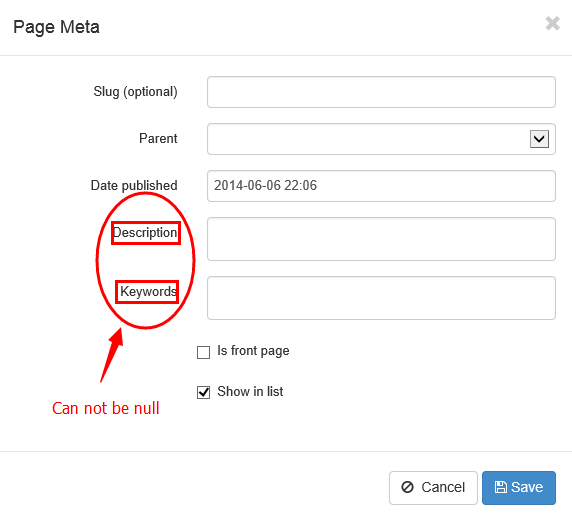Image resolution: width=572 pixels, height=523 pixels.
Task: Click the floppy disk icon on Save
Action: coord(500,487)
